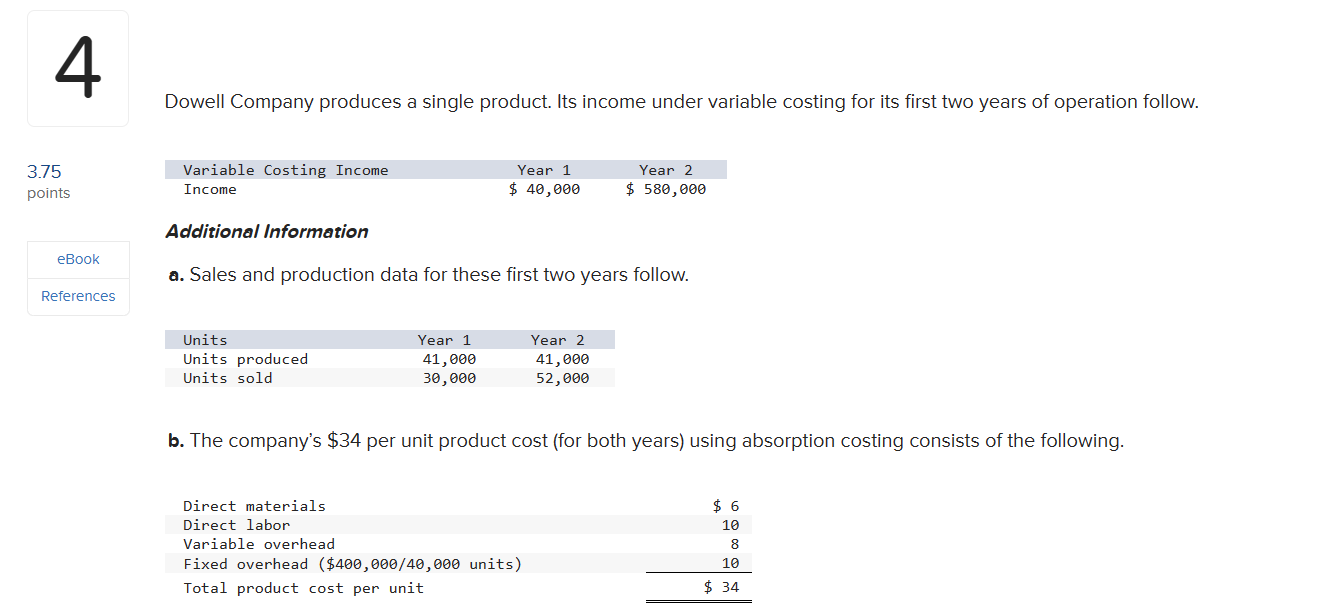The width and height of the screenshot is (1325, 611).
Task: Click the Year 2 income value $580,000
Action: pyautogui.click(x=666, y=189)
